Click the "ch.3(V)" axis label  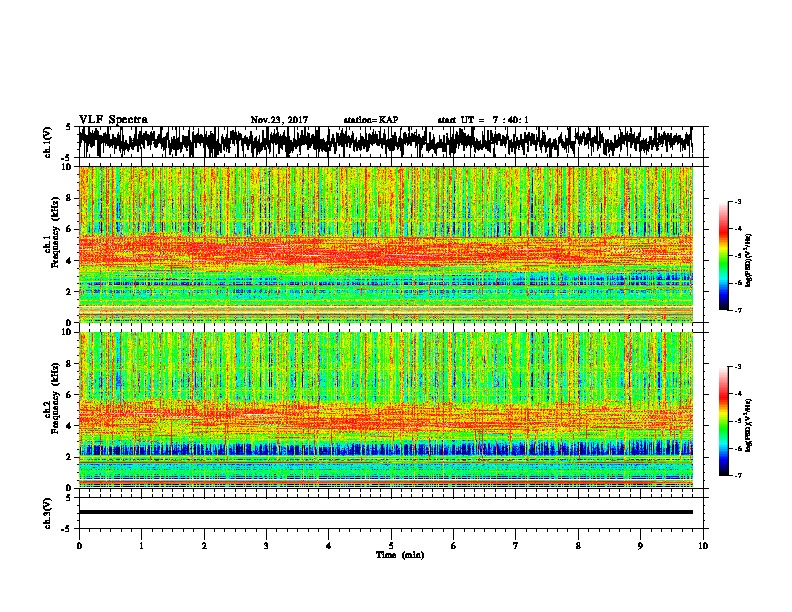[x=47, y=513]
